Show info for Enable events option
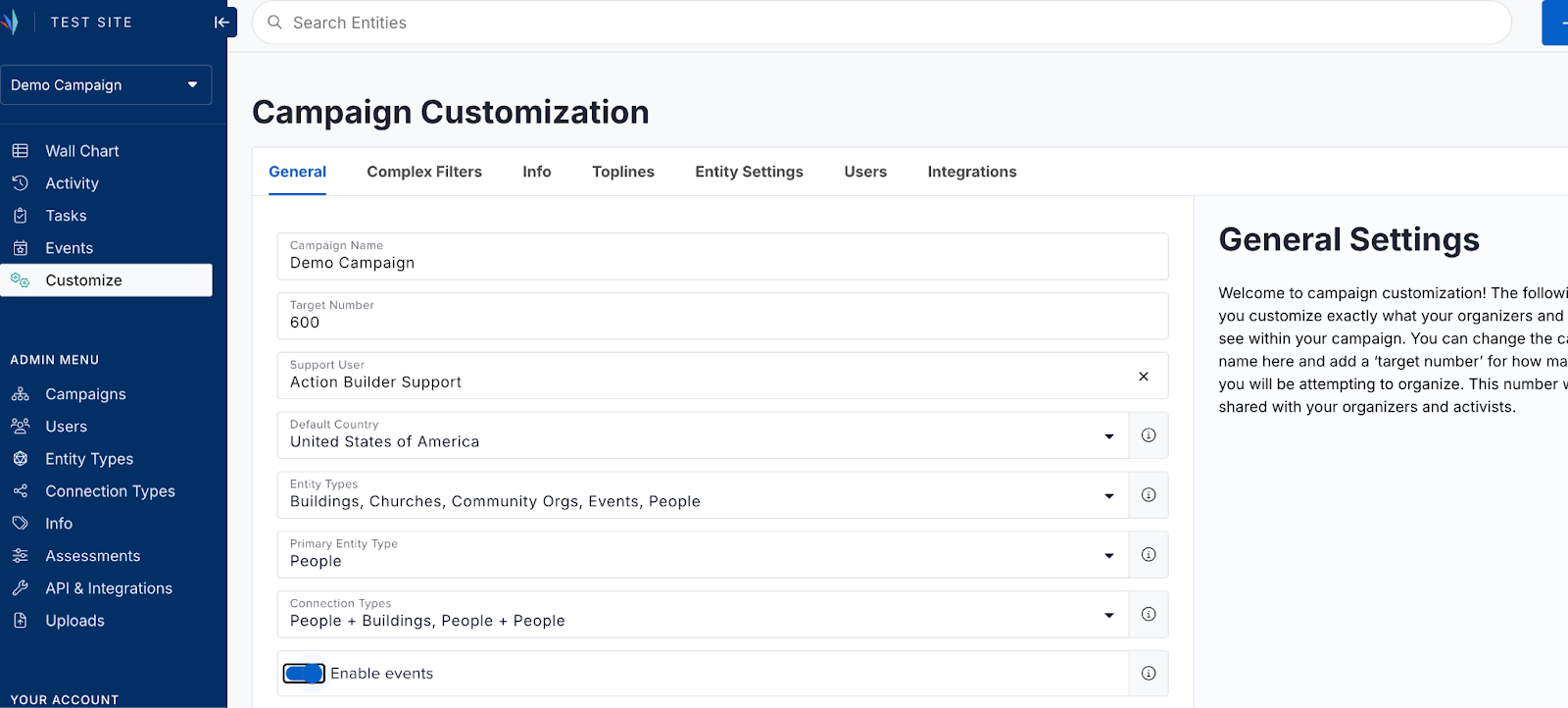This screenshot has height=708, width=1568. pos(1149,674)
